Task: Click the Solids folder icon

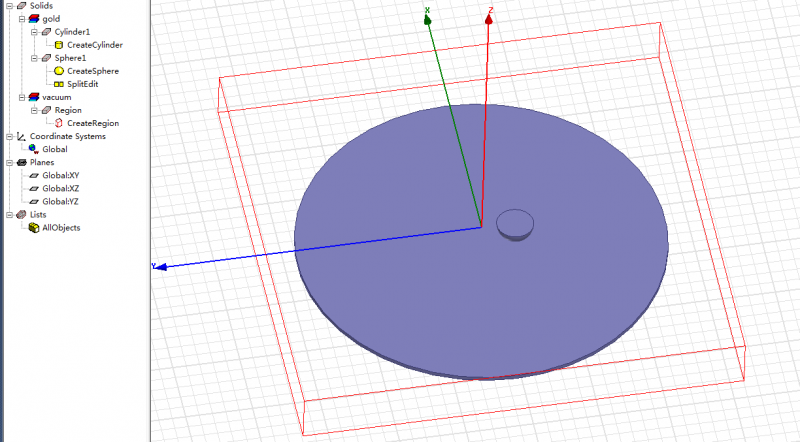Action: (21, 6)
